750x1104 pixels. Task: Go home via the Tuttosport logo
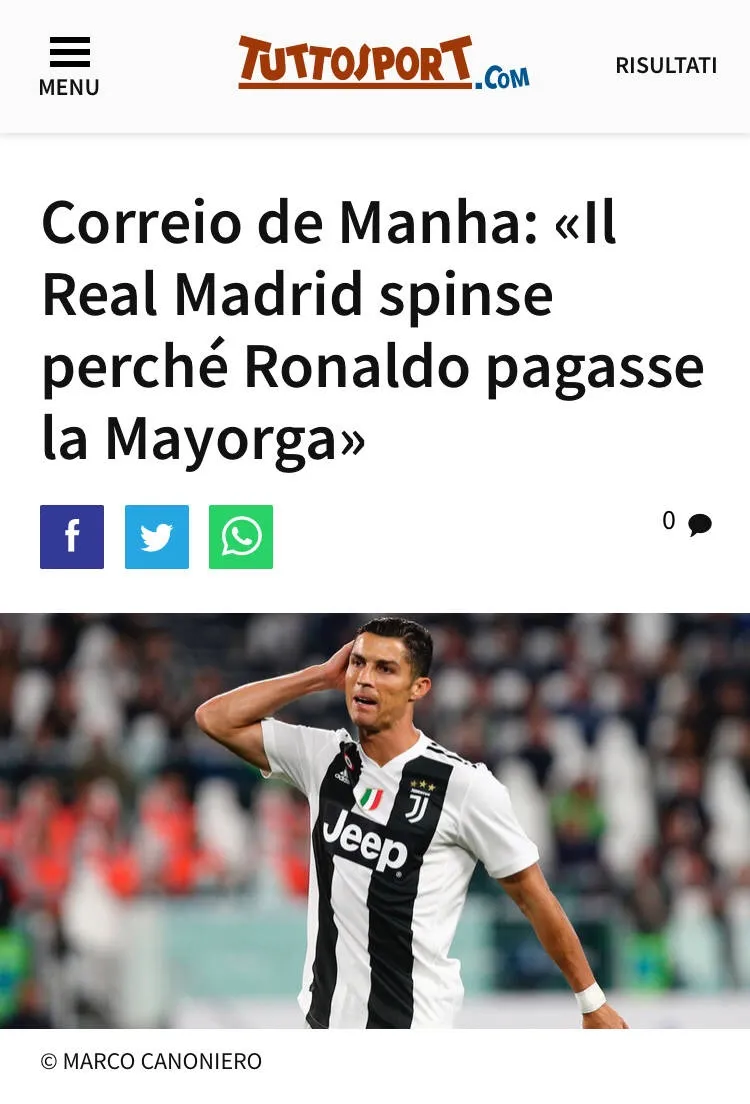[383, 63]
